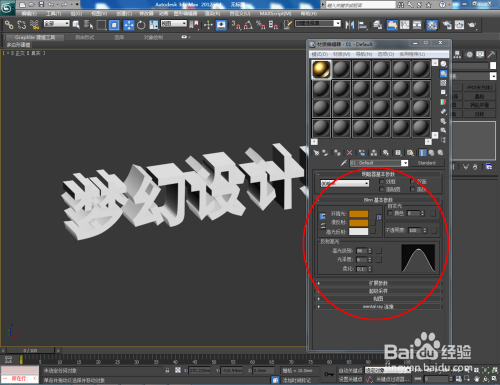Click the Key Mode key icon
The height and width of the screenshot is (385, 500).
[329, 374]
